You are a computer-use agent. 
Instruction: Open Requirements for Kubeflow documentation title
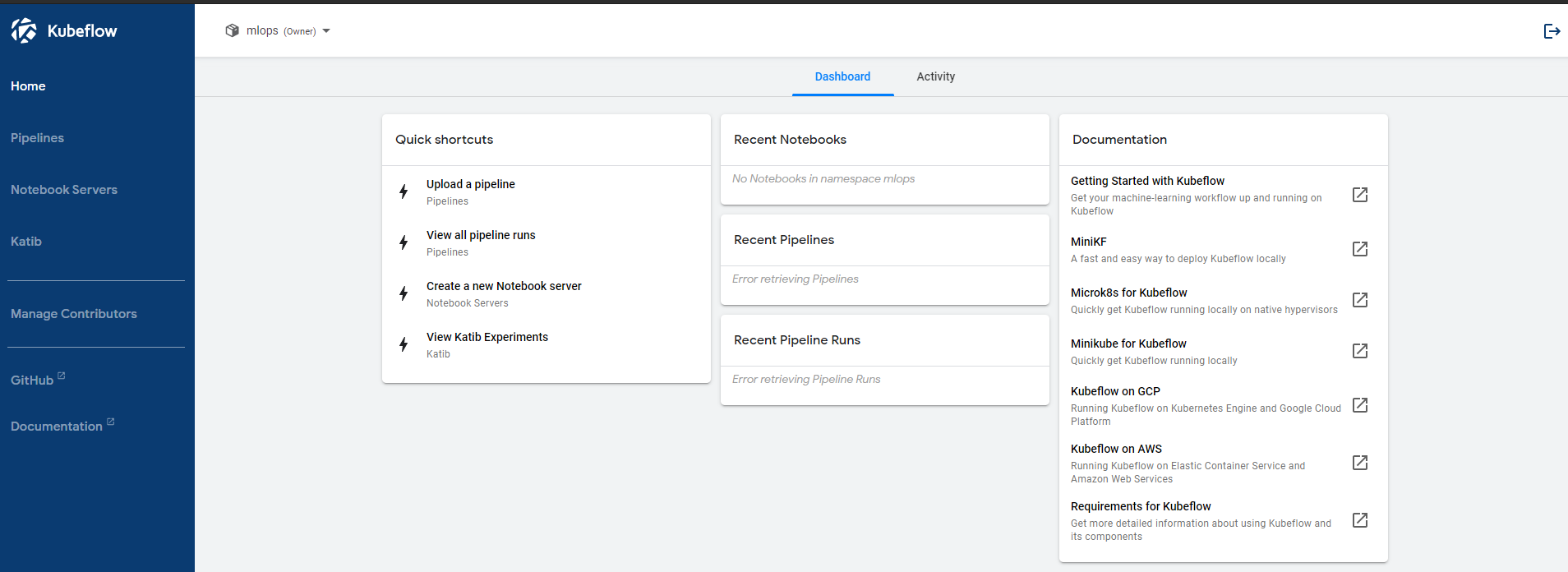1141,506
